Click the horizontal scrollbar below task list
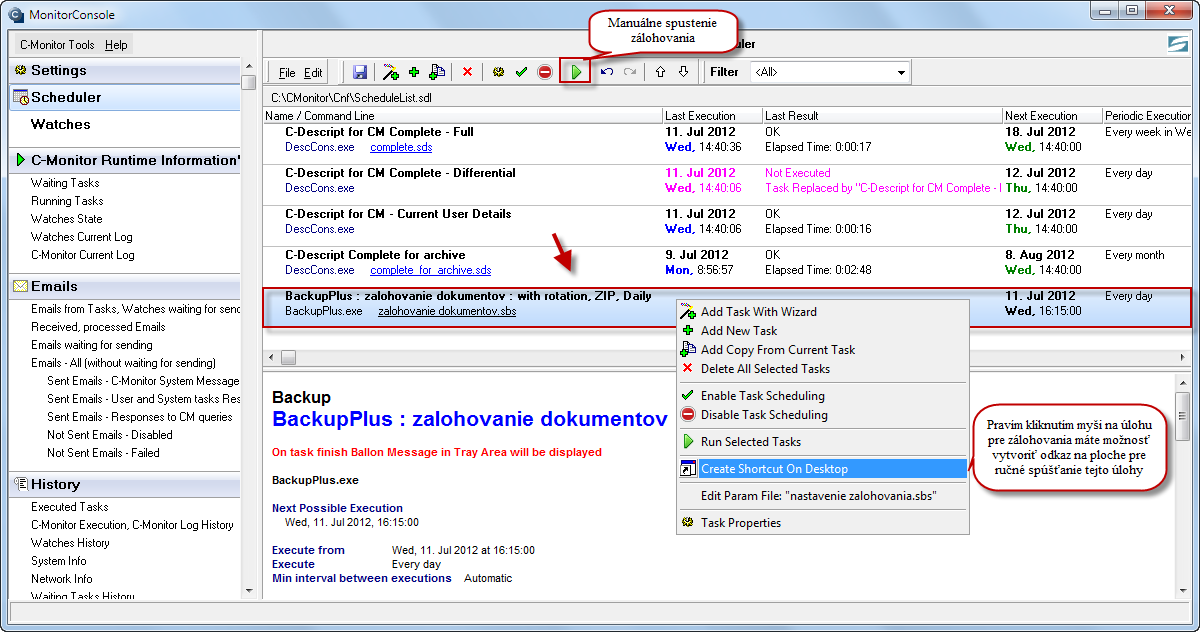This screenshot has height=632, width=1200. coord(727,357)
